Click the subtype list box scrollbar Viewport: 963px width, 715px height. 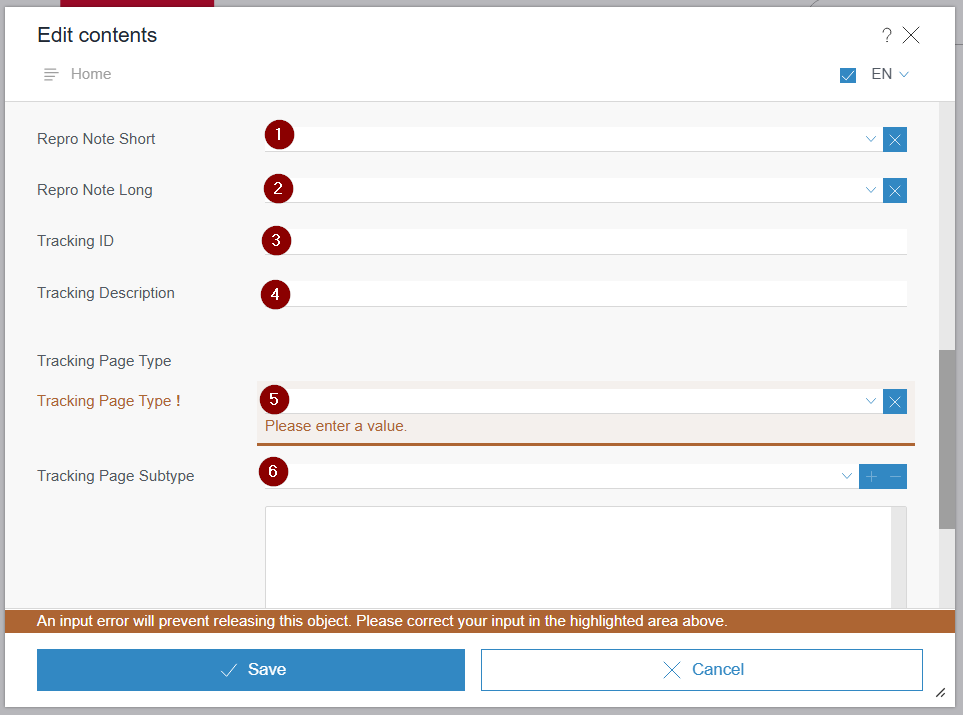(x=899, y=557)
